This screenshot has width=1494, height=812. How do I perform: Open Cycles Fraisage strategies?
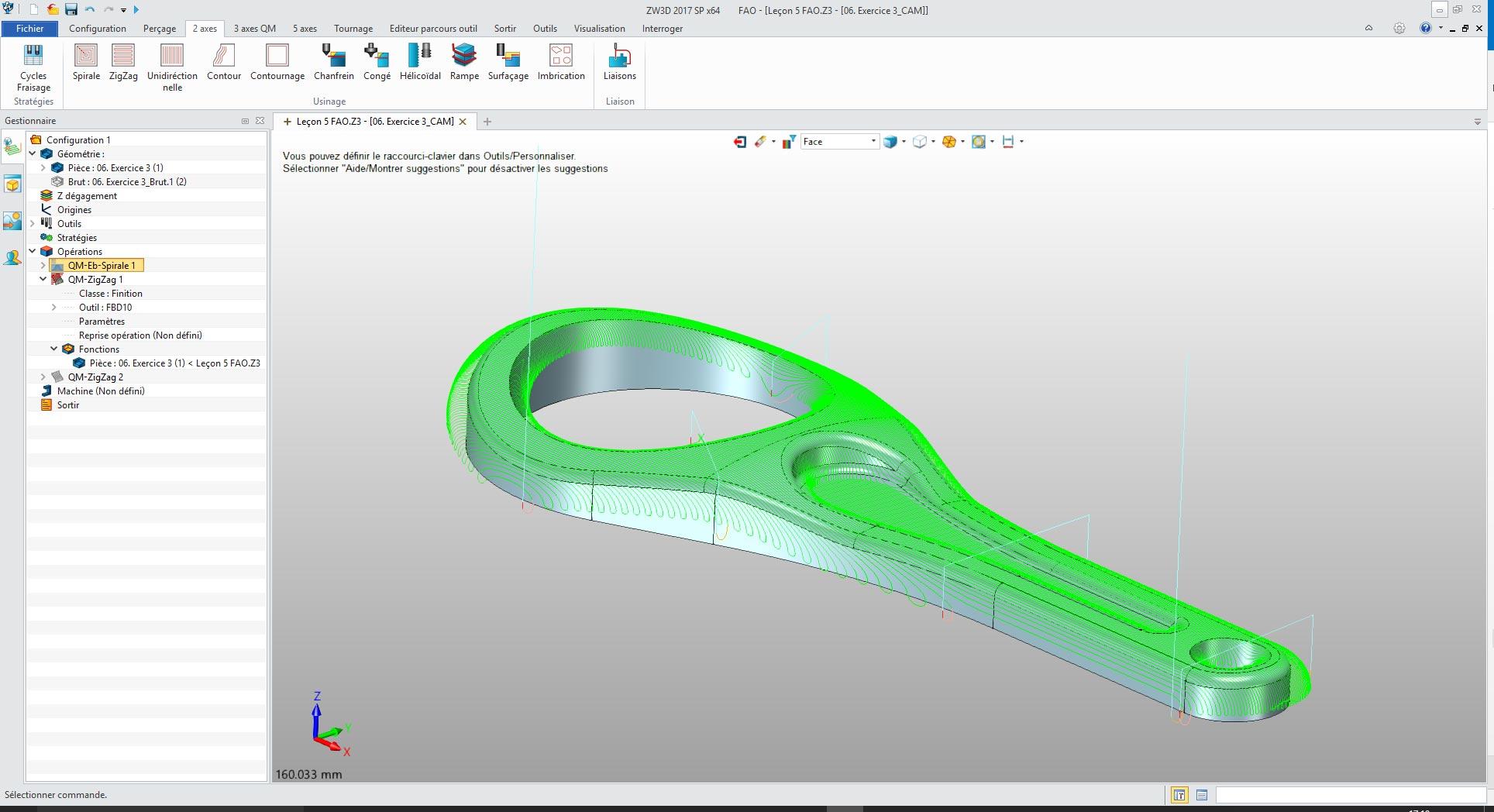[x=33, y=67]
